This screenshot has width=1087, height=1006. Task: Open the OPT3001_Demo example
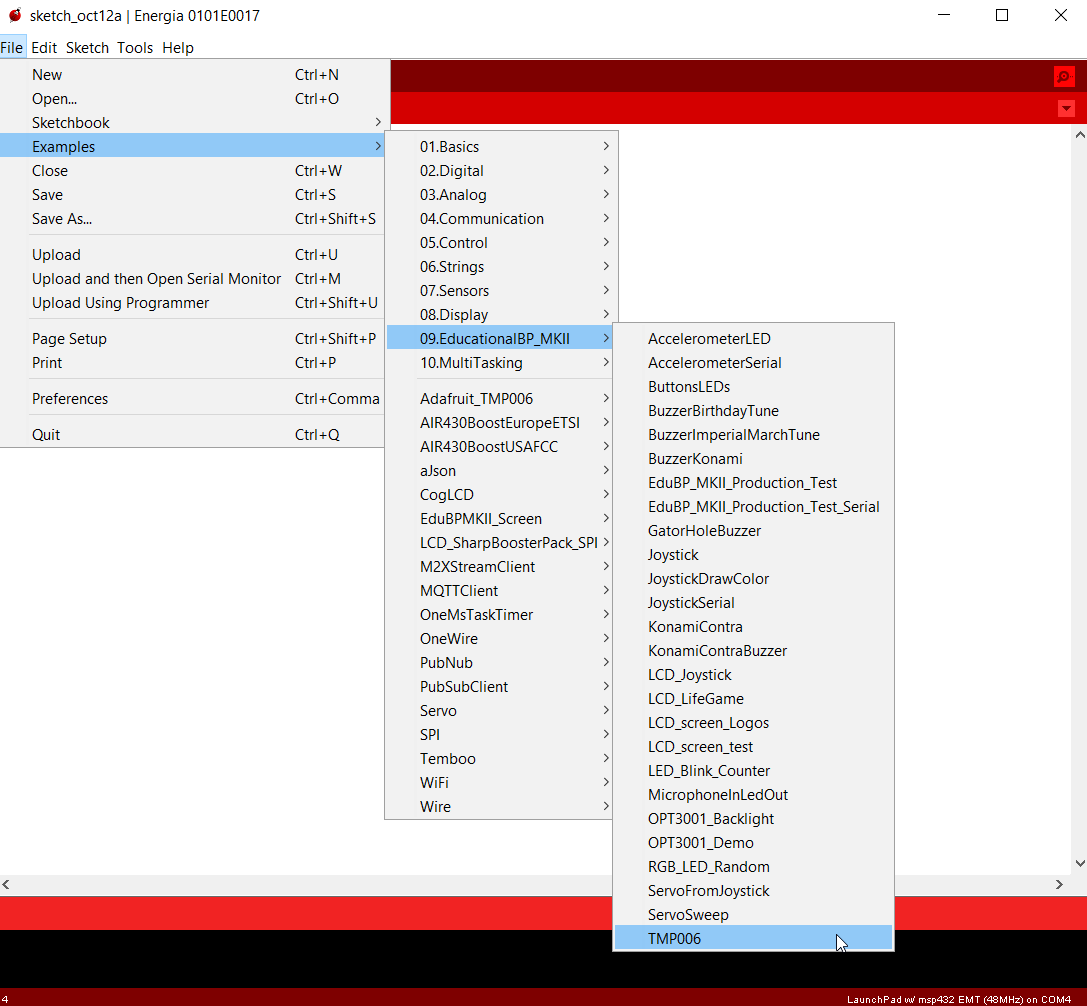tap(754, 843)
